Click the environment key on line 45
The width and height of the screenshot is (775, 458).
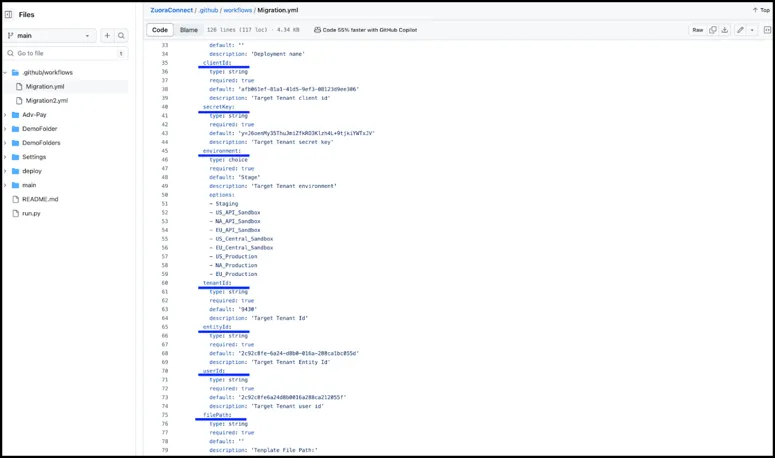point(222,151)
